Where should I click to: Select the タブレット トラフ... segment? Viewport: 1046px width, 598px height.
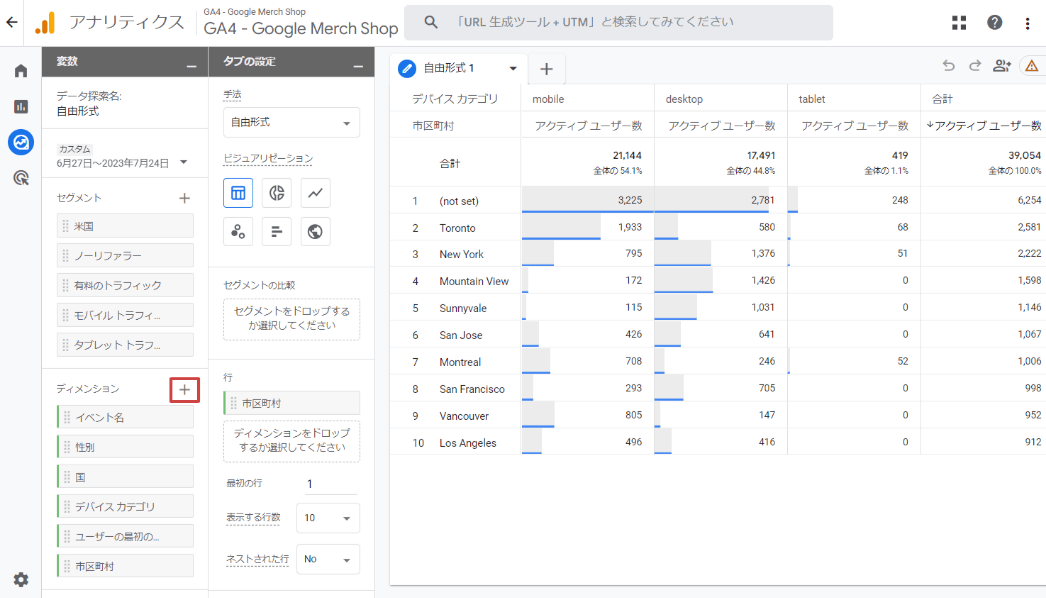click(x=125, y=344)
